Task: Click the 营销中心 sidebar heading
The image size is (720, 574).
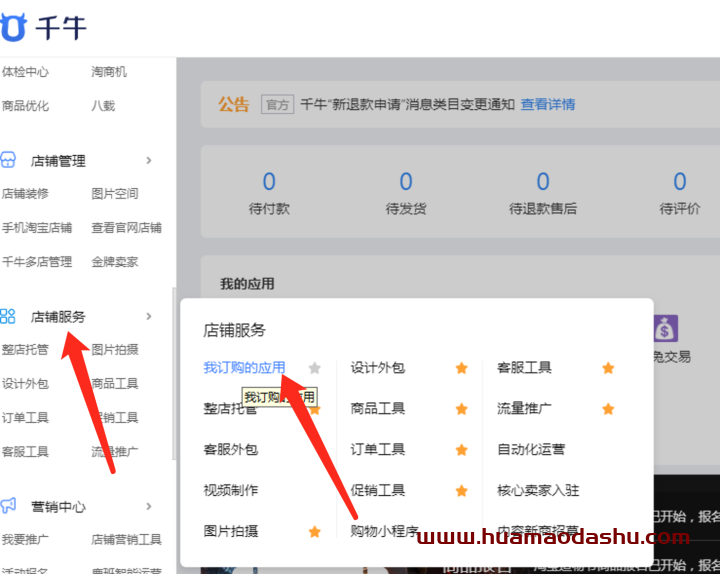Action: (58, 506)
